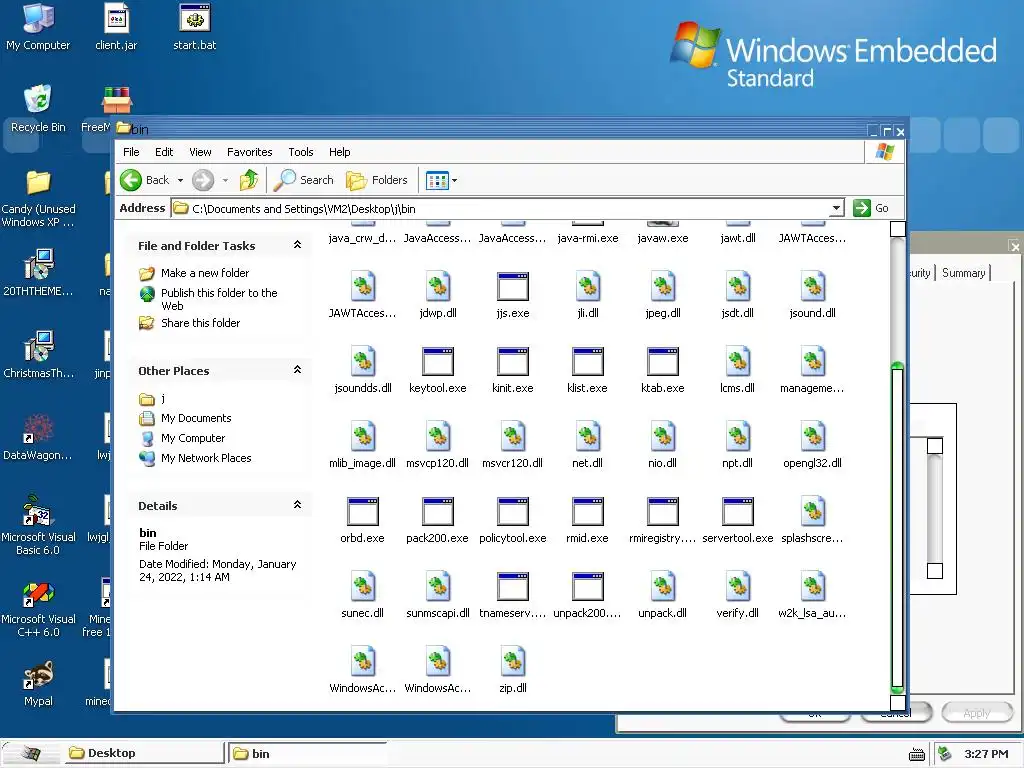
Task: Open the Tools menu
Action: 301,152
